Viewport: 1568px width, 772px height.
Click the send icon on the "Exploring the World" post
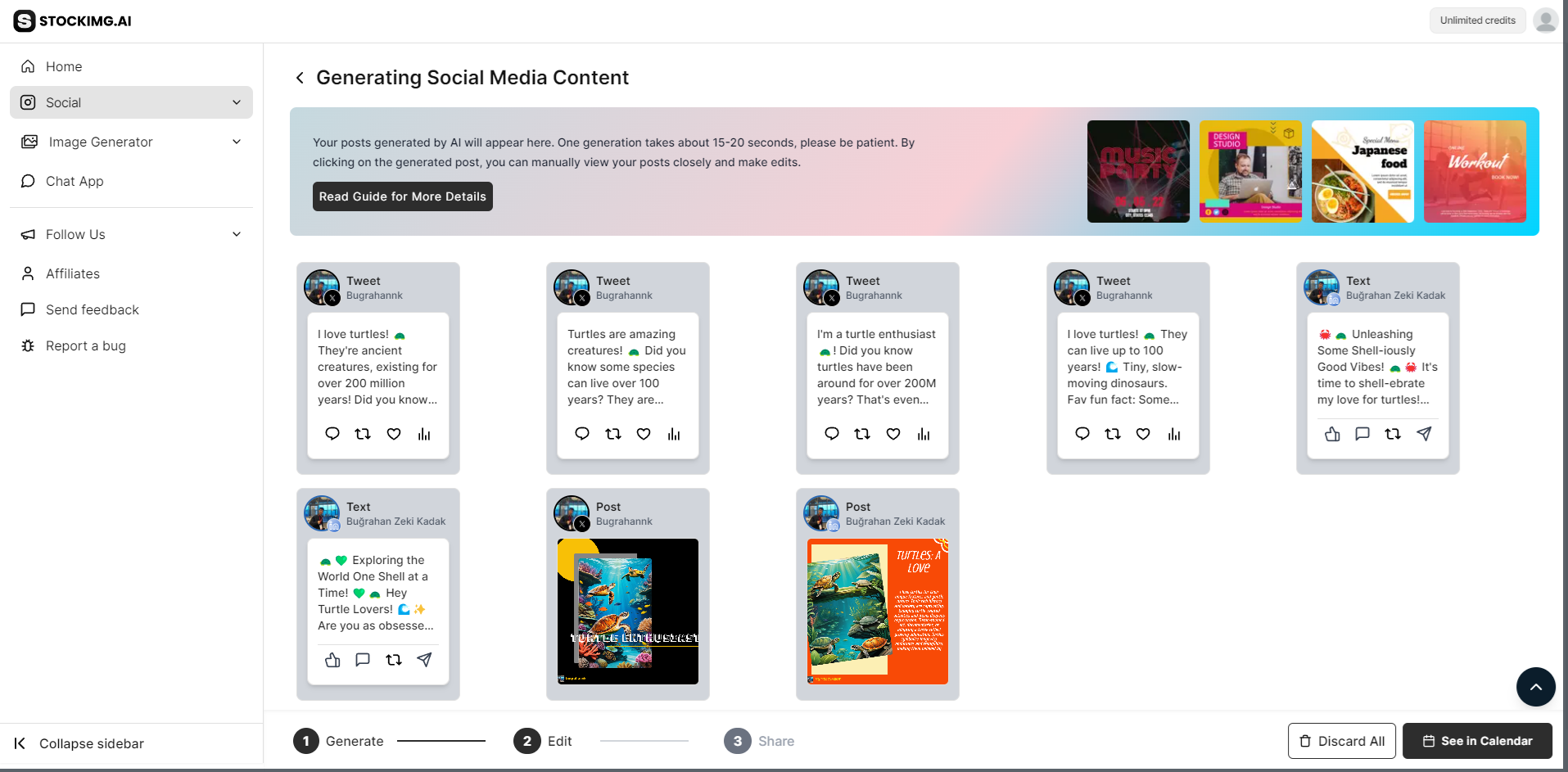(x=424, y=660)
